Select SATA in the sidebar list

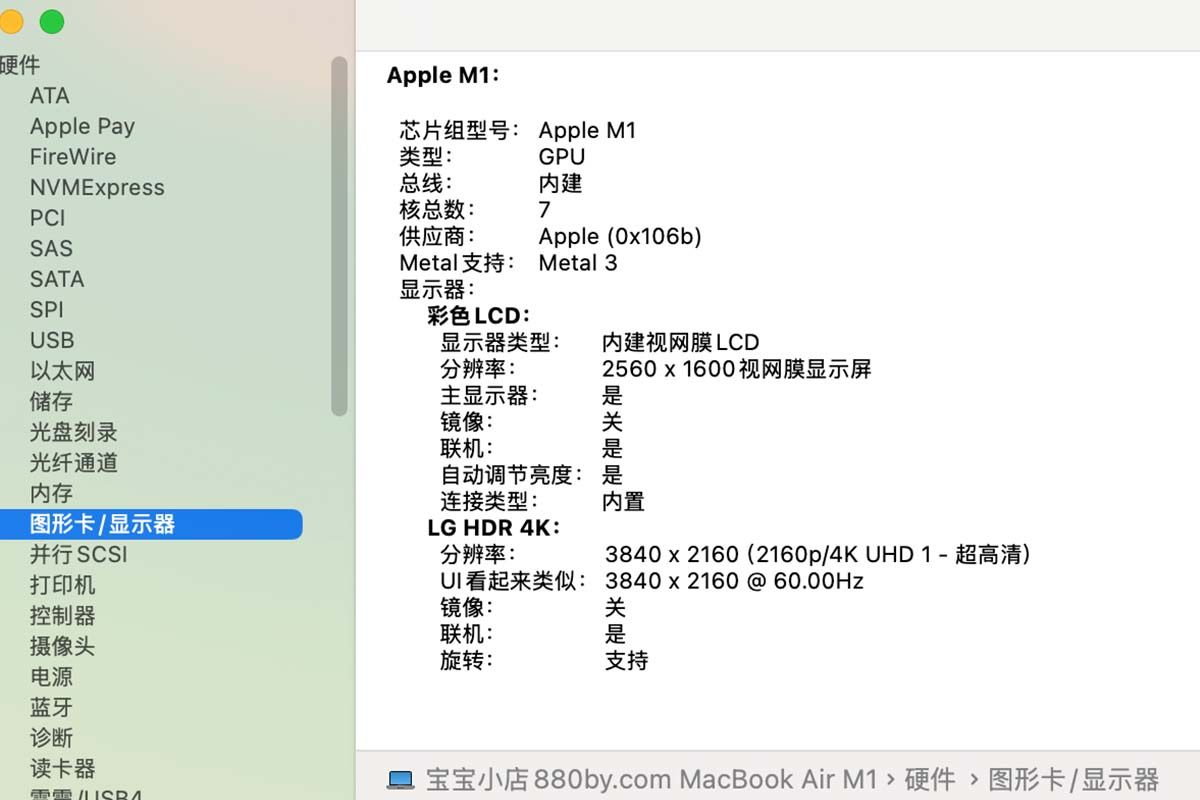coord(57,280)
